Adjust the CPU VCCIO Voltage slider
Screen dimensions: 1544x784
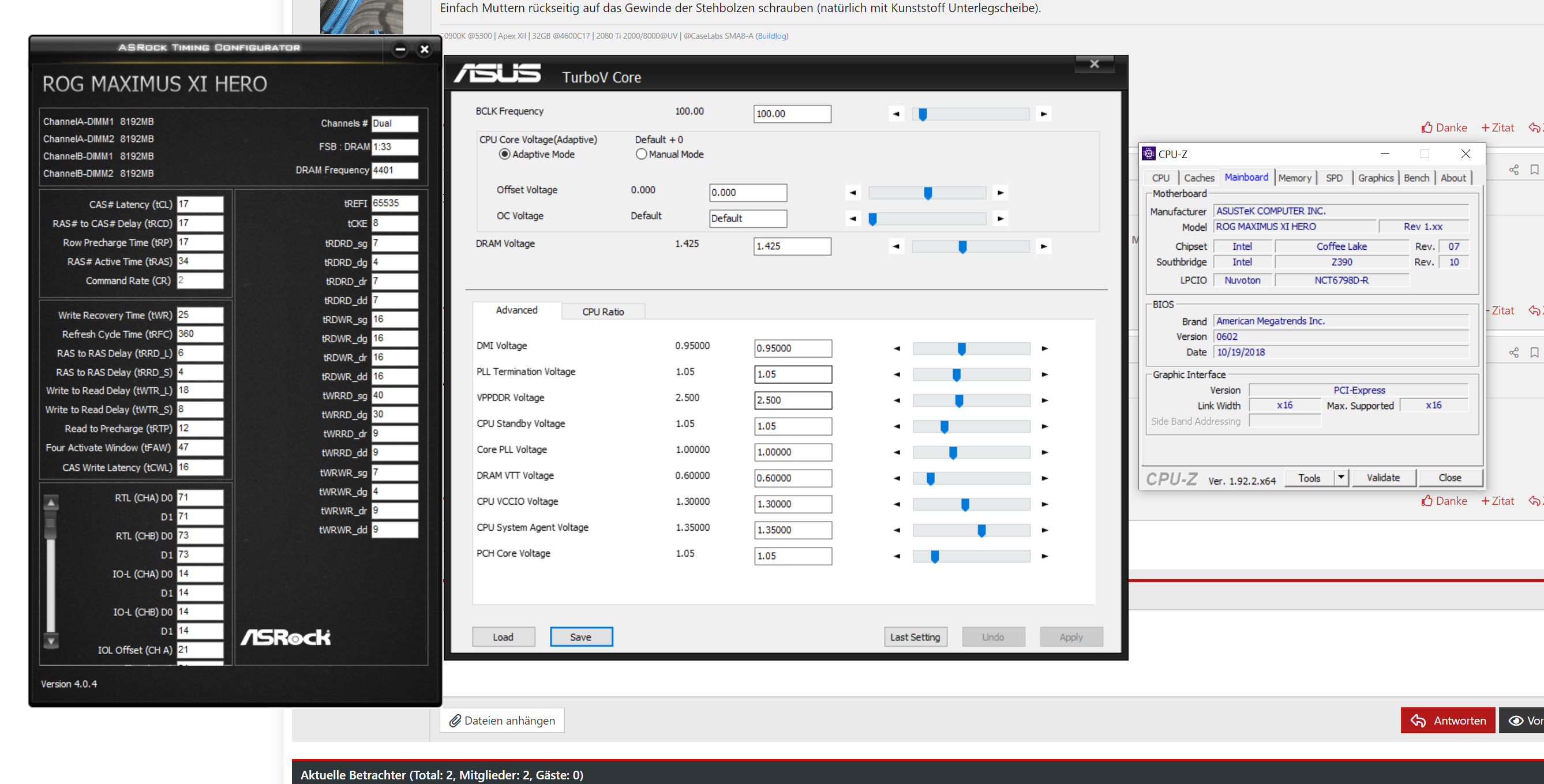tap(965, 505)
